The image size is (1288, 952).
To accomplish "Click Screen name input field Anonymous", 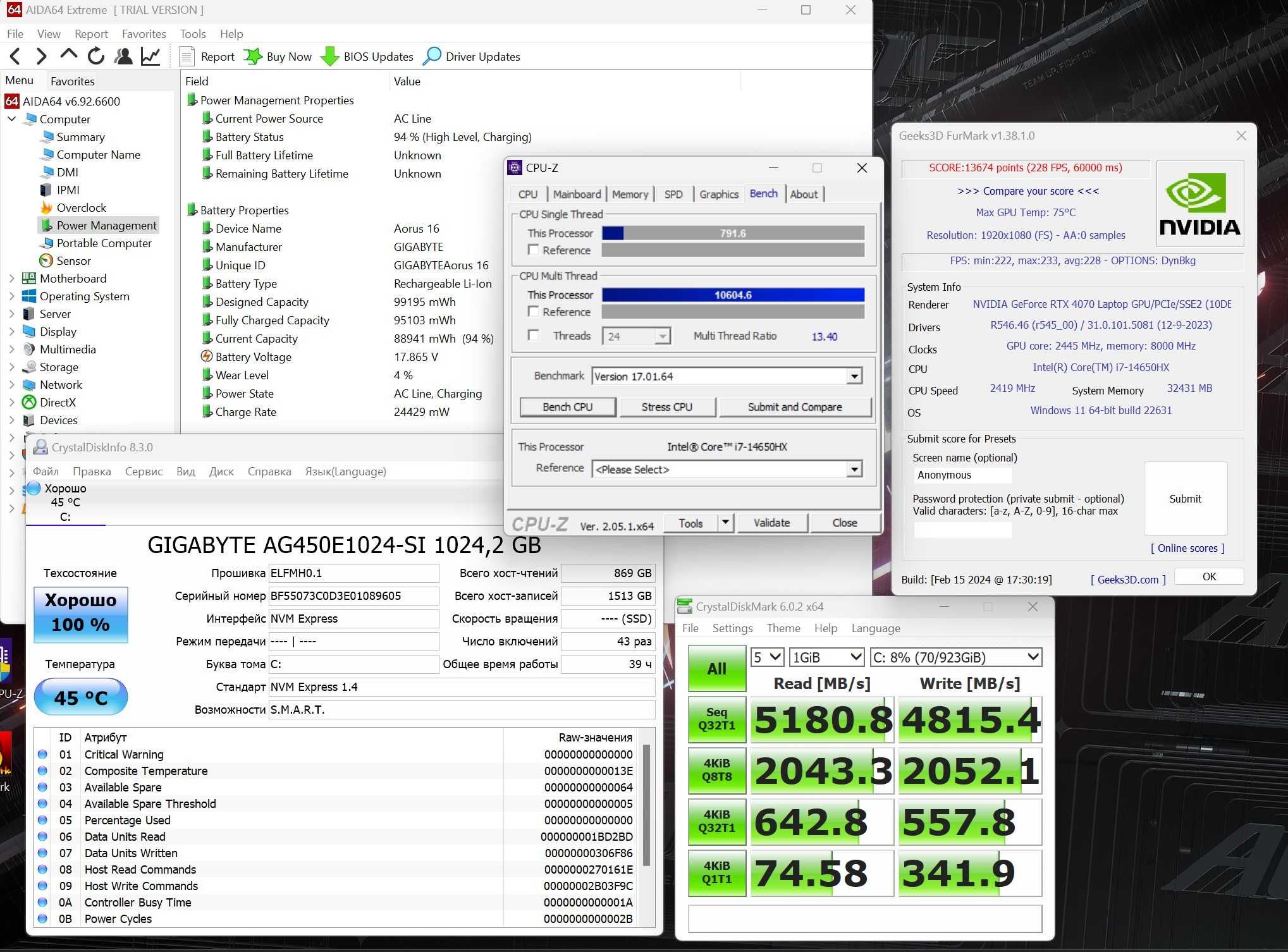I will tap(962, 475).
